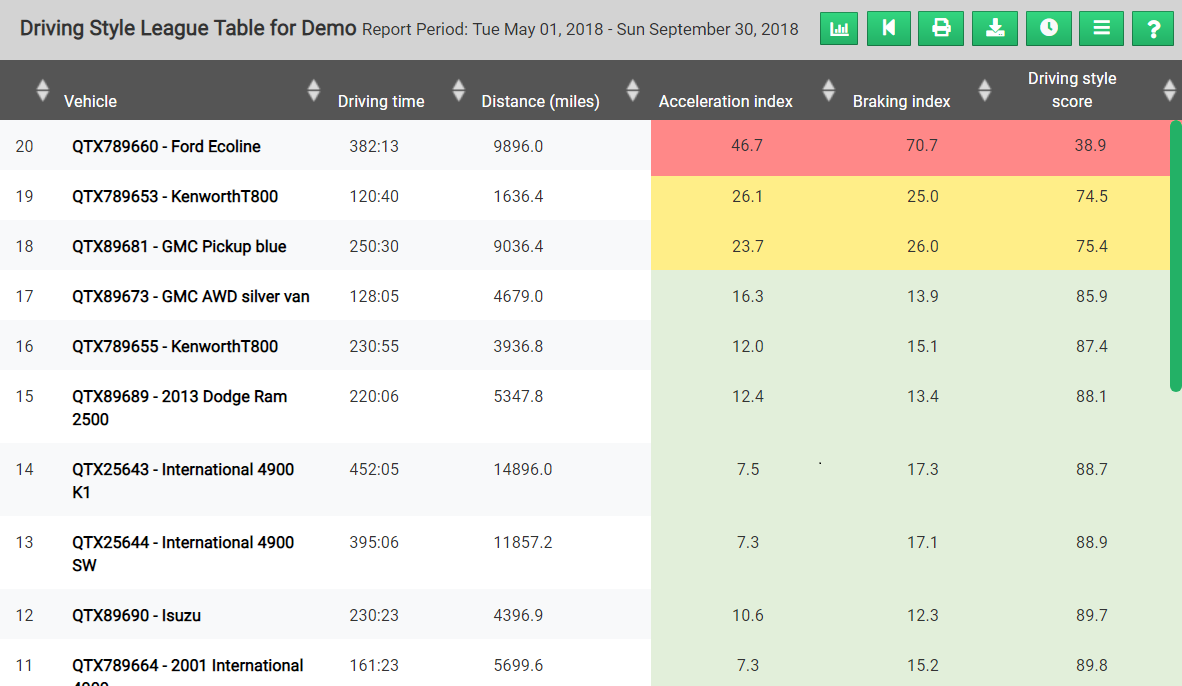This screenshot has height=686, width=1182.
Task: Open the hamburger menu icon
Action: (x=1101, y=29)
